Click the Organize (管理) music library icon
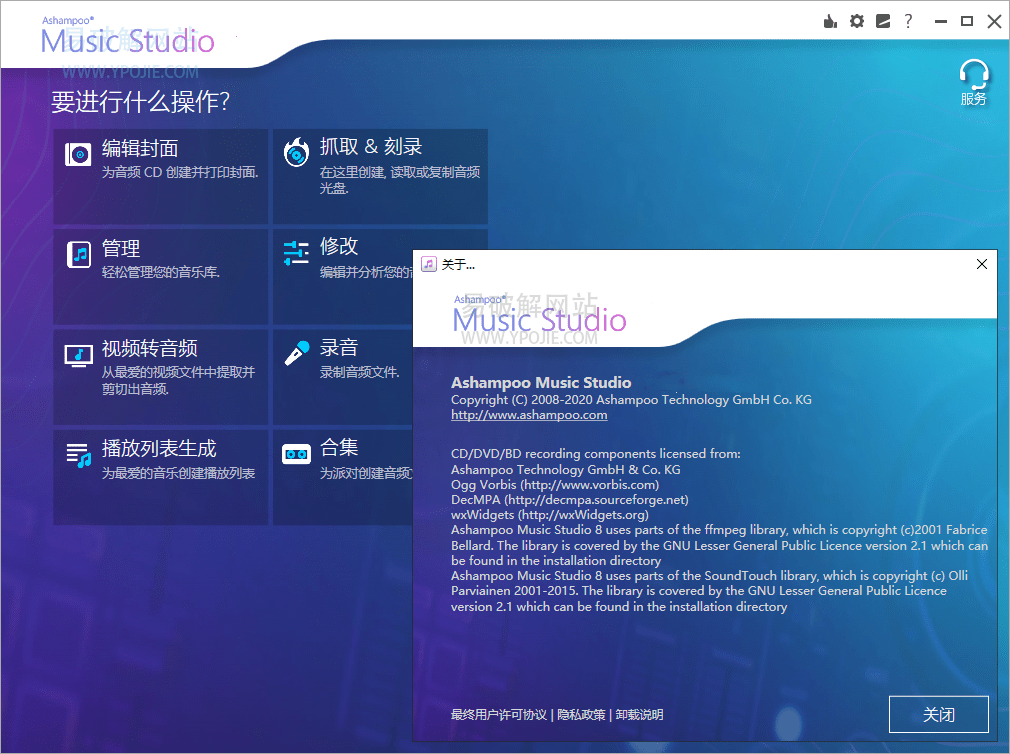The width and height of the screenshot is (1010, 754). point(78,254)
